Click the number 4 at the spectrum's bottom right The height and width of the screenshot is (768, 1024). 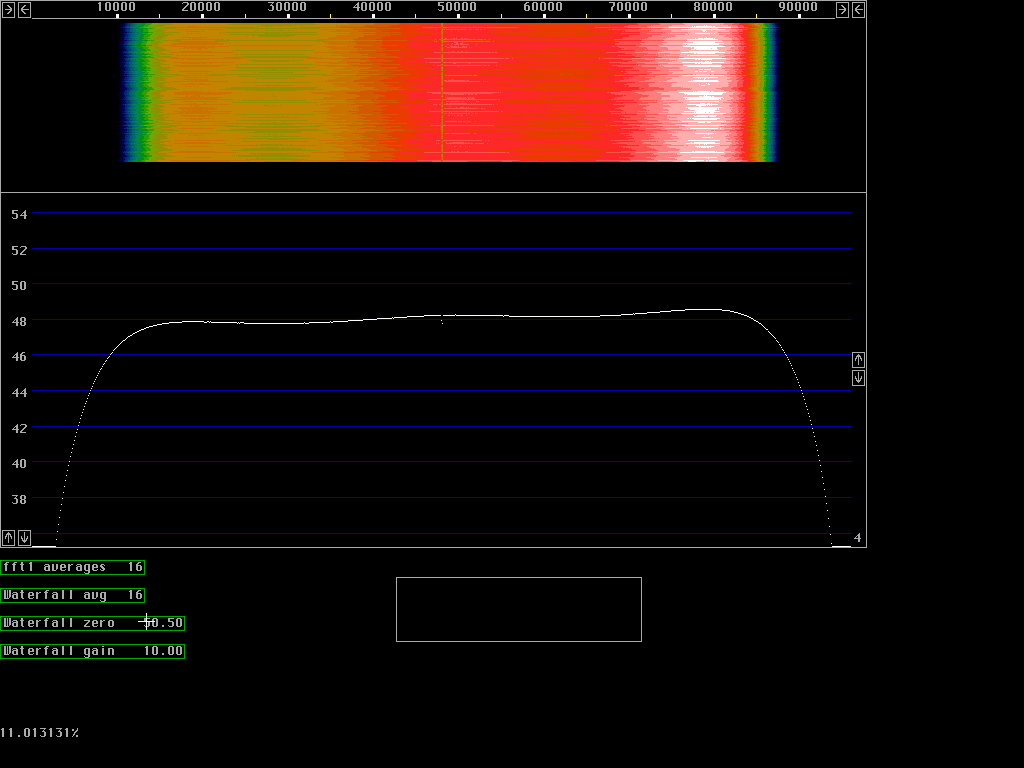pos(857,538)
